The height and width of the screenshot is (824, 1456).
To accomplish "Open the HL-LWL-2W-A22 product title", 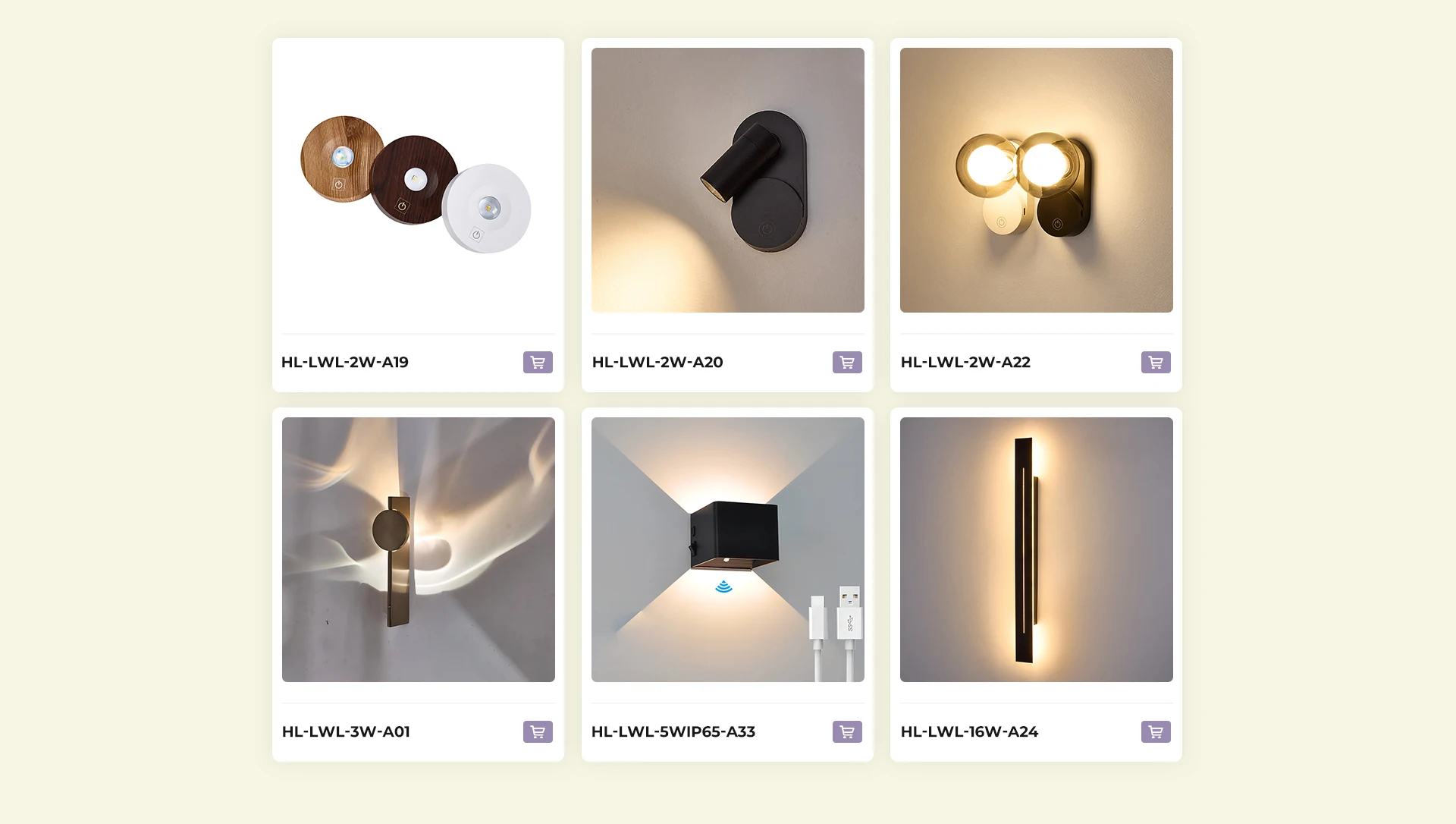I will [965, 363].
